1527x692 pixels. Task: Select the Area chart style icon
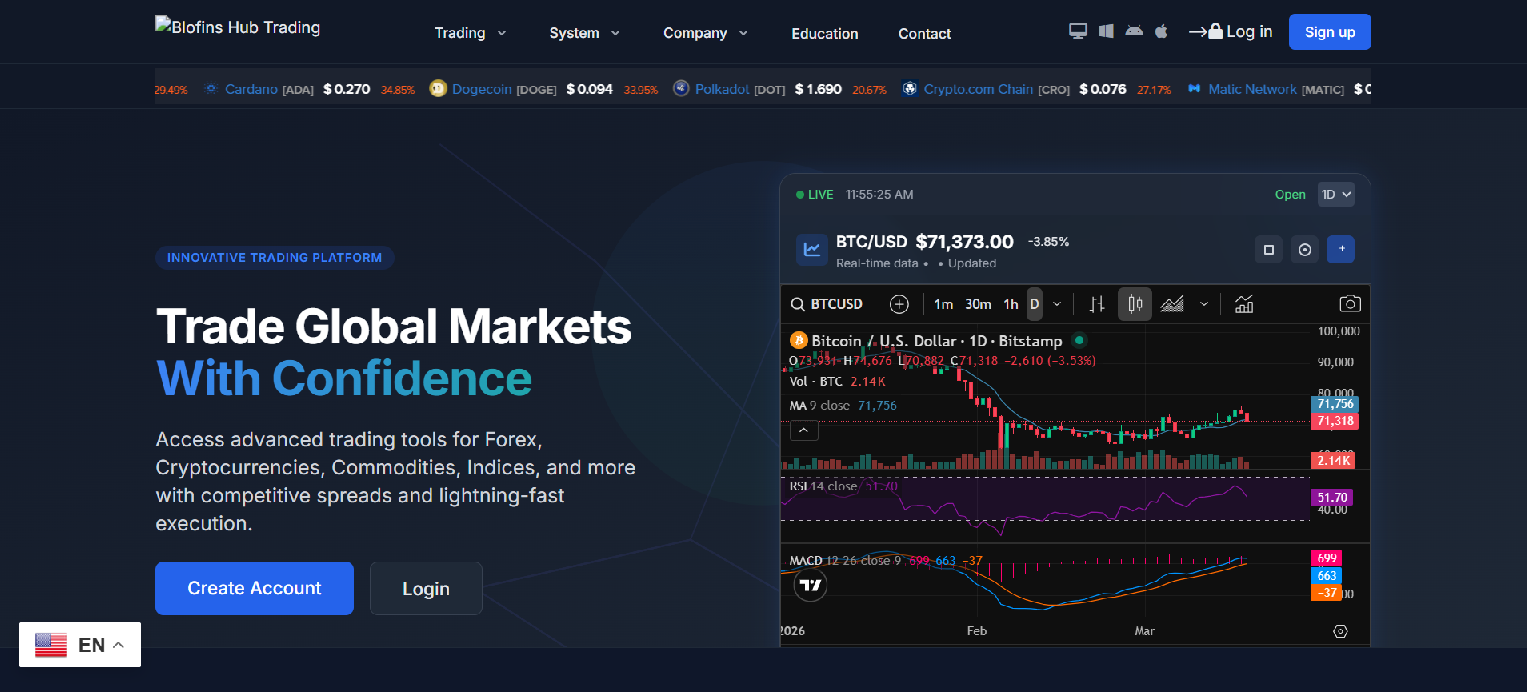point(1172,304)
